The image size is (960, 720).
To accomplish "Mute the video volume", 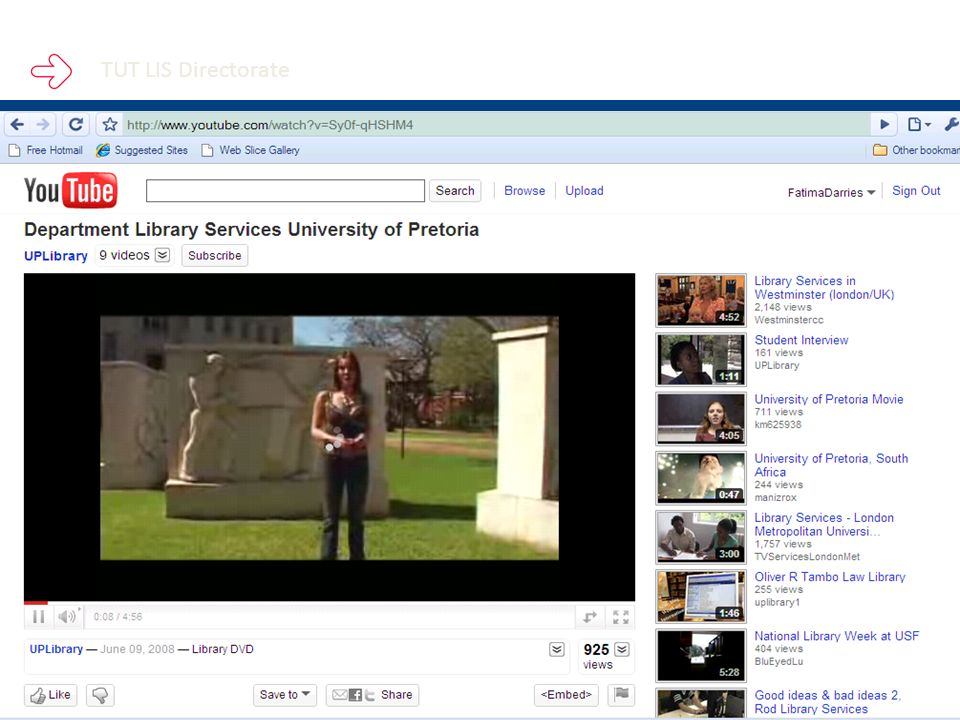I will pos(67,617).
